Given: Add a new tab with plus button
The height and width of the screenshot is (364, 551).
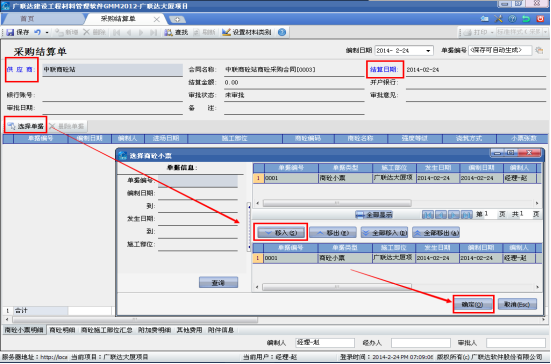Looking at the screenshot, I should [177, 19].
